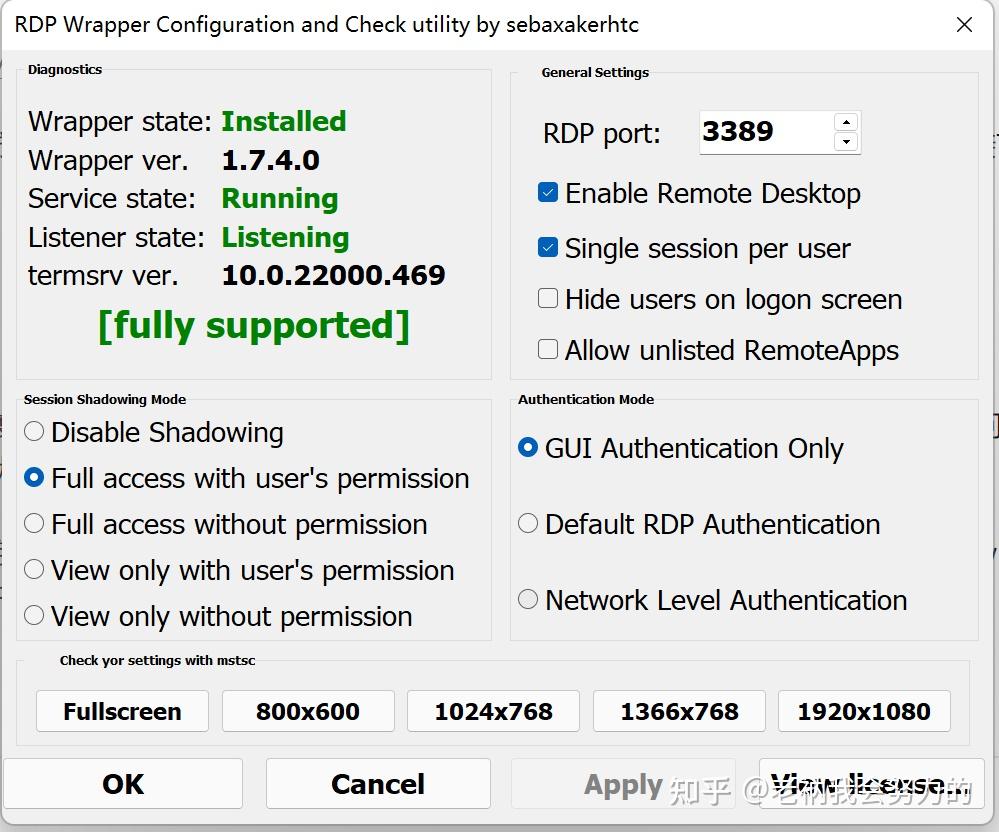The image size is (999, 832).
Task: Test settings with Fullscreen button
Action: tap(122, 711)
